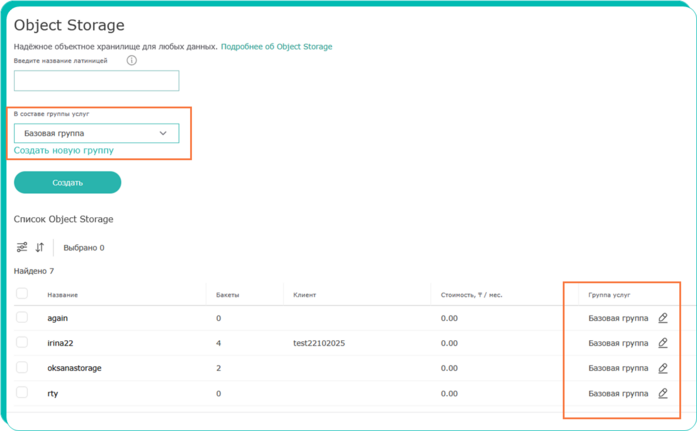Focus the storage name input field
The width and height of the screenshot is (697, 431).
96,81
